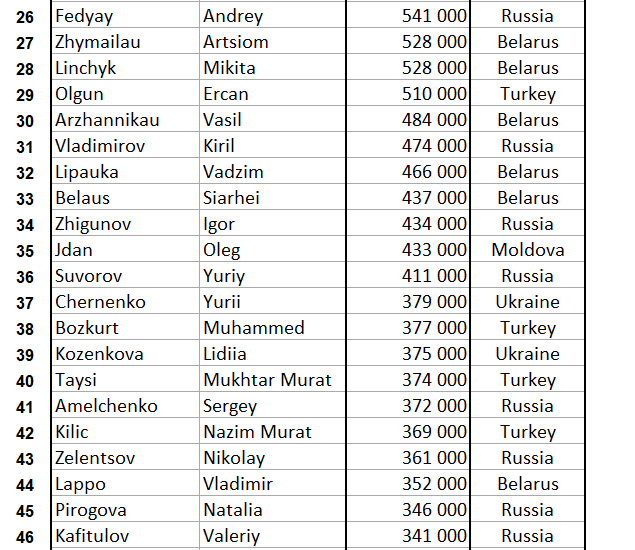Click the Moldova country cell

pyautogui.click(x=527, y=250)
